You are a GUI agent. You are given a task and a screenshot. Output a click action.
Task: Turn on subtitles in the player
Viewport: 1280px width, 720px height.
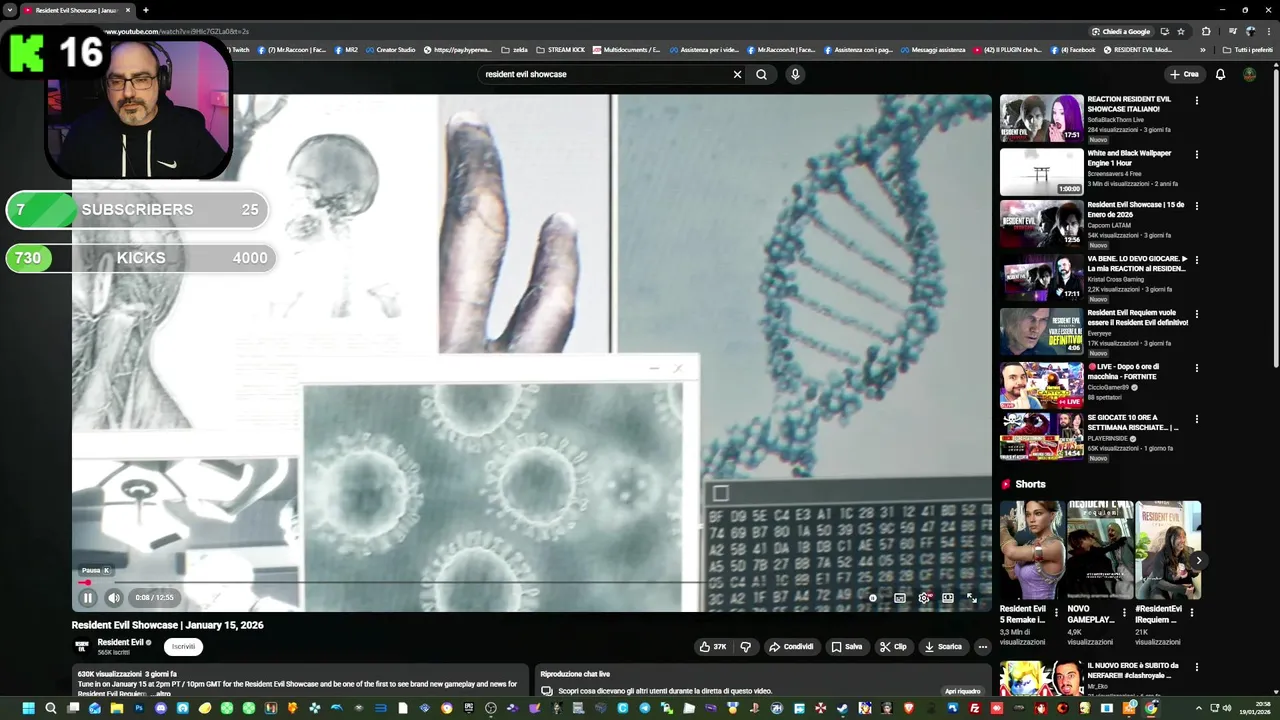click(900, 598)
